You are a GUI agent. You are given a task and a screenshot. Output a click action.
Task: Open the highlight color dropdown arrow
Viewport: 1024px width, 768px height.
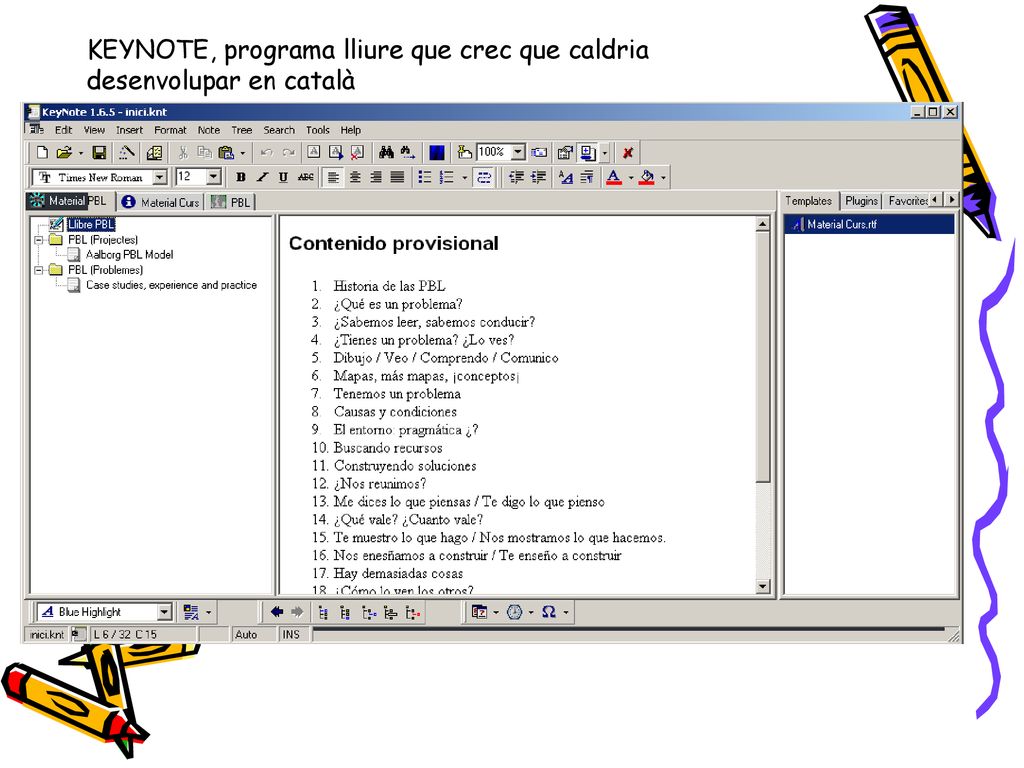(664, 177)
